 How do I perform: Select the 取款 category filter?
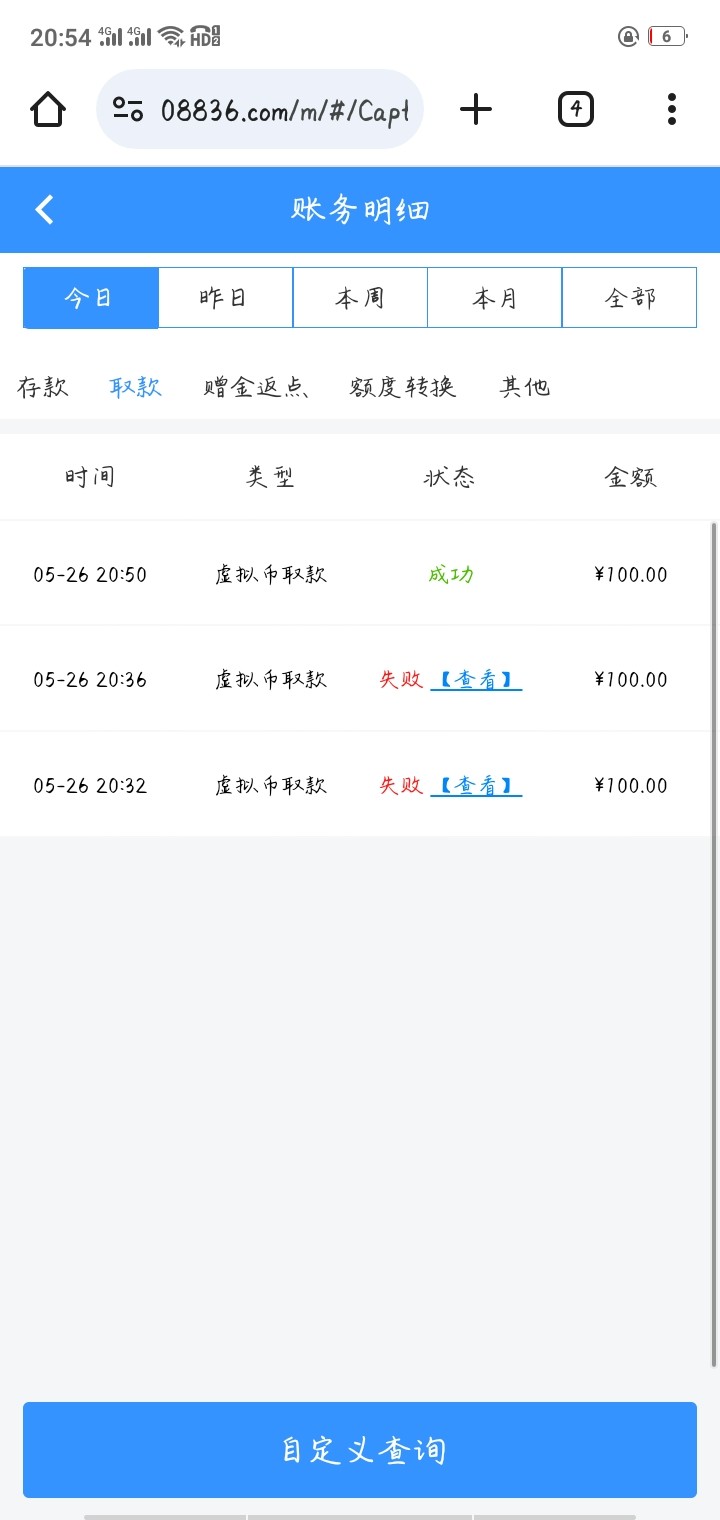pyautogui.click(x=135, y=387)
